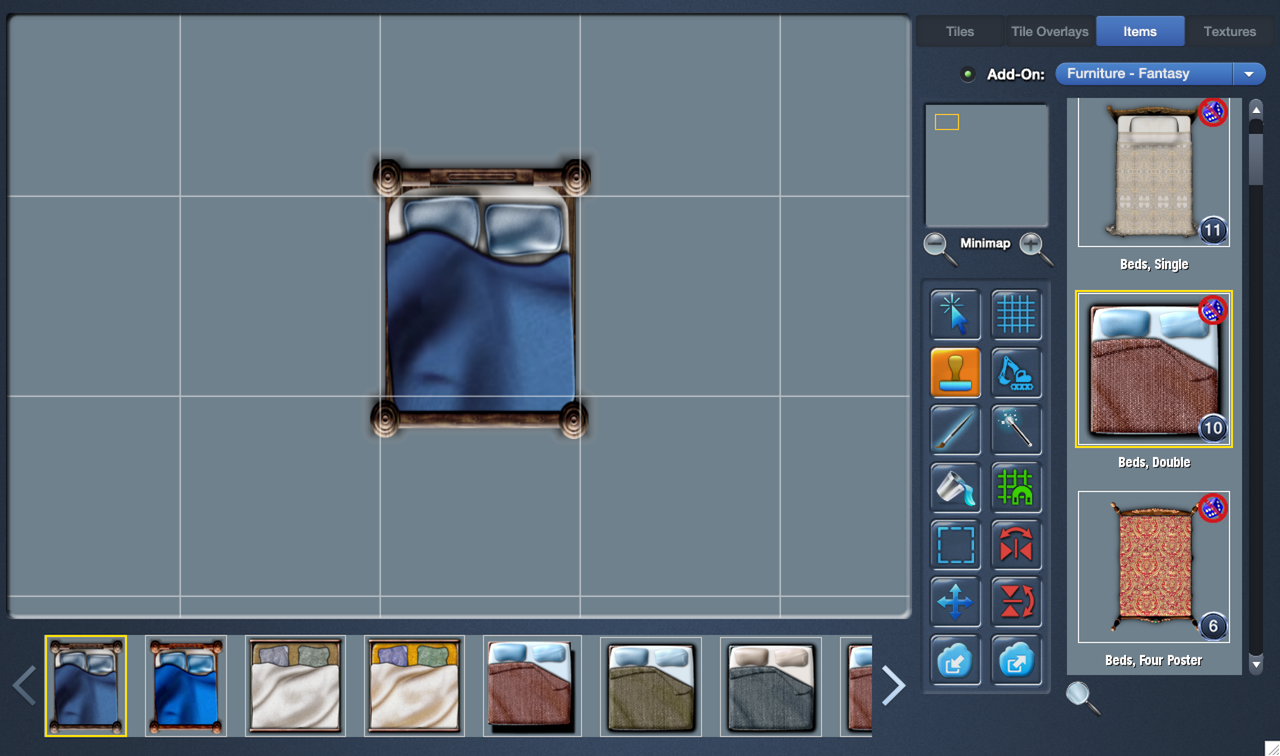Activate the stamp placement tool
Image resolution: width=1280 pixels, height=756 pixels.
(955, 372)
